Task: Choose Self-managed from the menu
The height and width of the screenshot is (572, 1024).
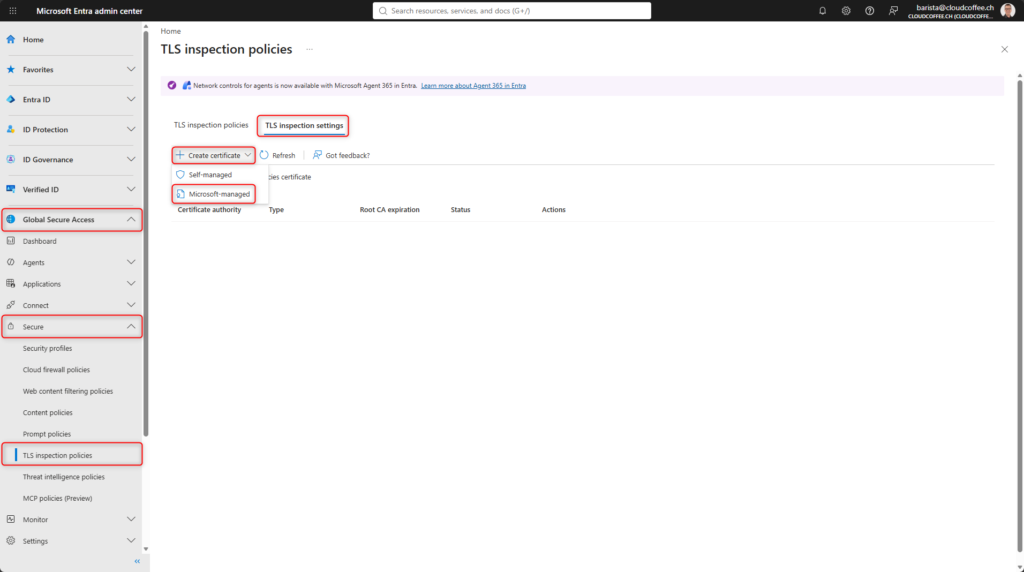Action: point(210,174)
